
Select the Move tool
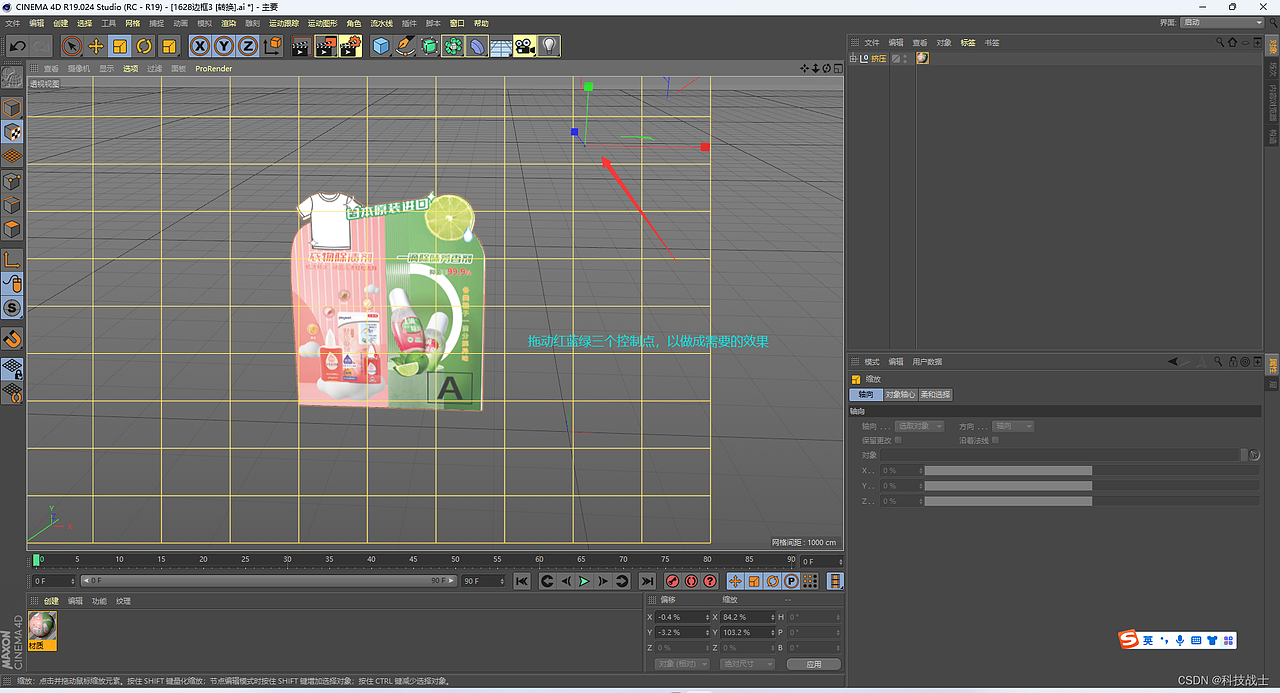coord(96,46)
